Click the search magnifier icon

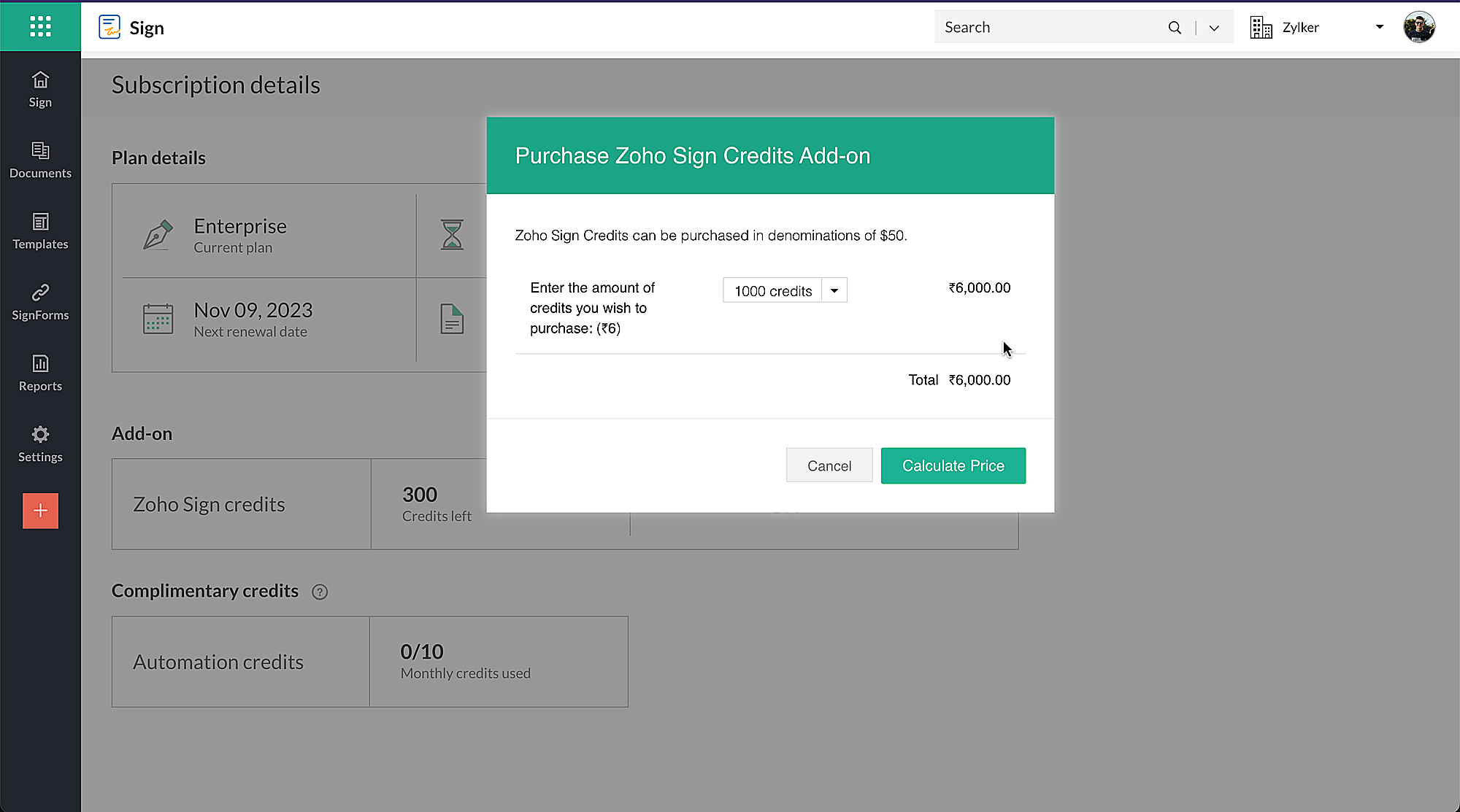[1175, 28]
